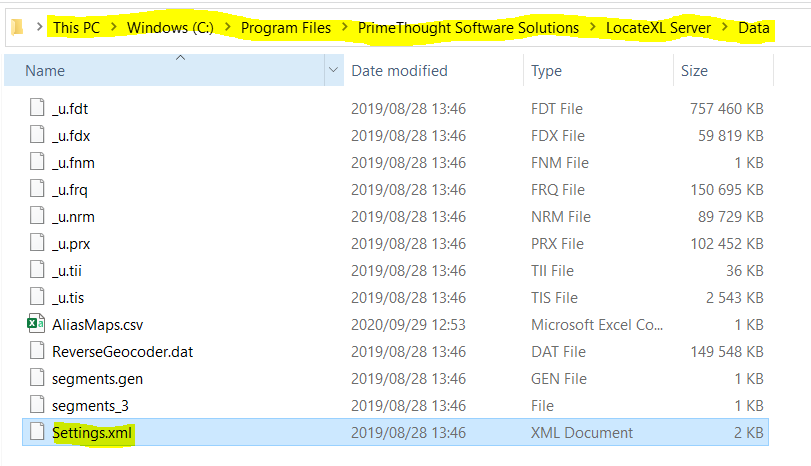Select the _u.fnm file name

tap(74, 162)
